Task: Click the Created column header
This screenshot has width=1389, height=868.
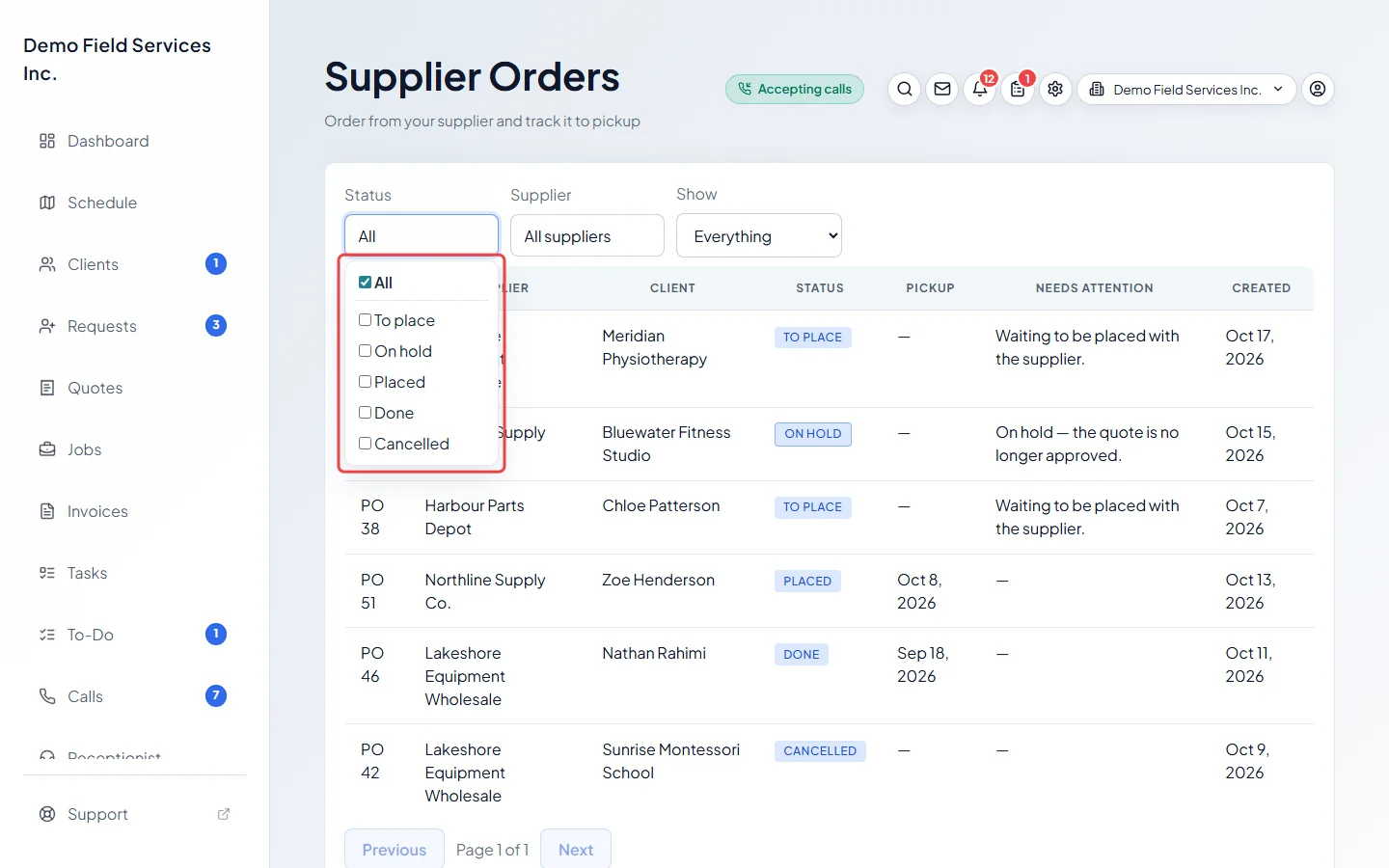Action: [x=1262, y=288]
